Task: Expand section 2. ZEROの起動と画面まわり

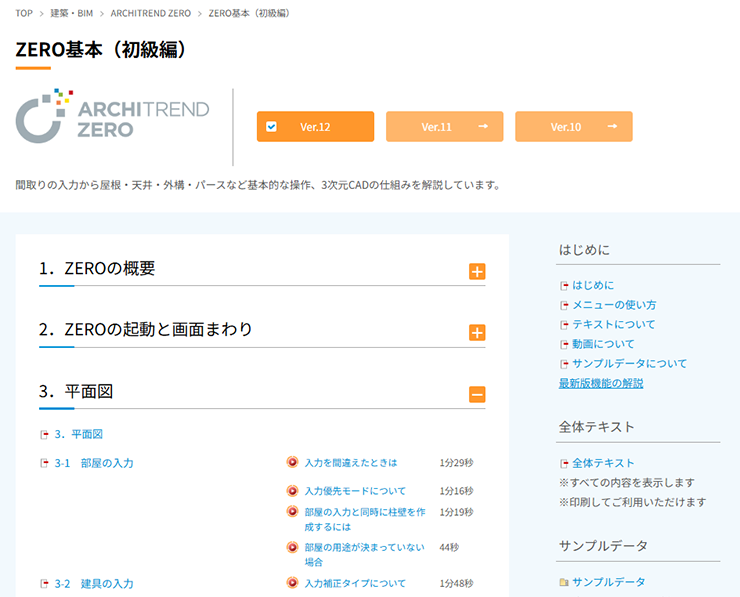Action: click(477, 333)
